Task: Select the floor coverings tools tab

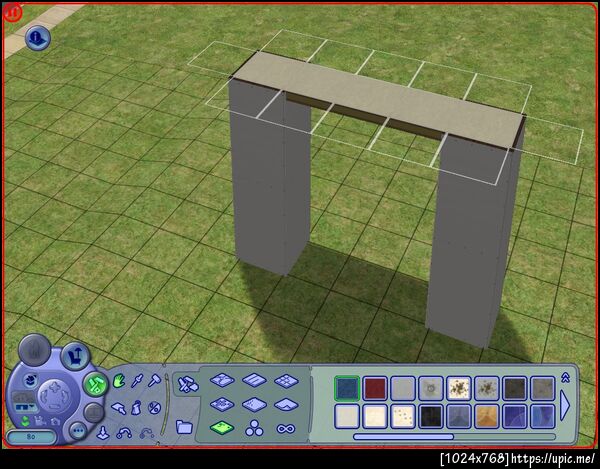Action: [187, 384]
